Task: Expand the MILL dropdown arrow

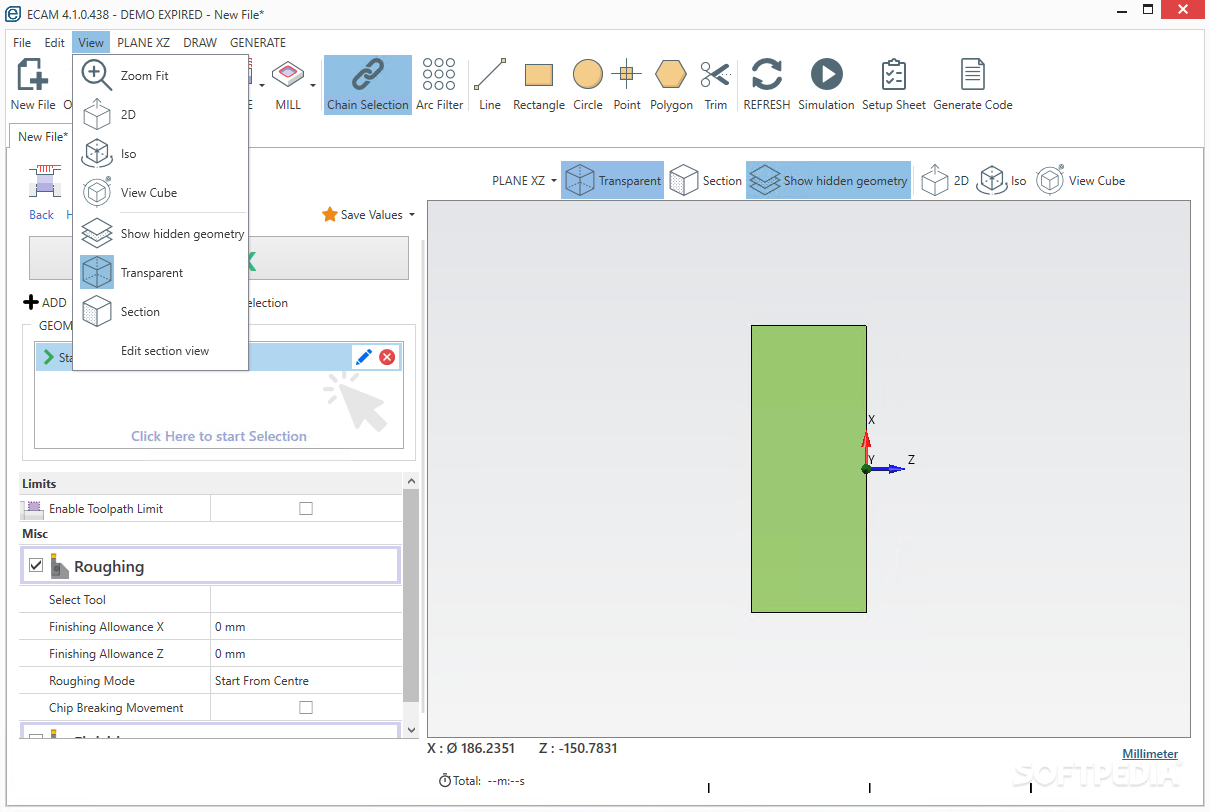Action: pyautogui.click(x=313, y=85)
